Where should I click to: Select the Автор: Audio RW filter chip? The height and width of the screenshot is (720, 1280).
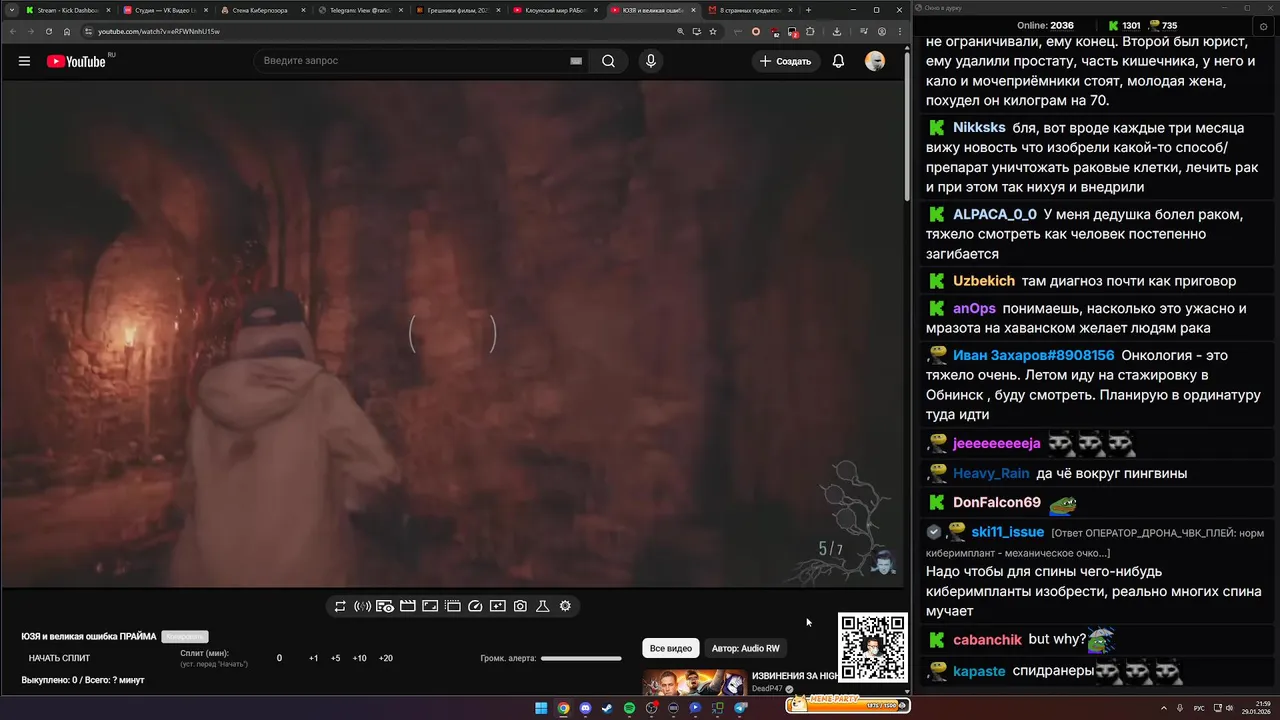[x=745, y=648]
